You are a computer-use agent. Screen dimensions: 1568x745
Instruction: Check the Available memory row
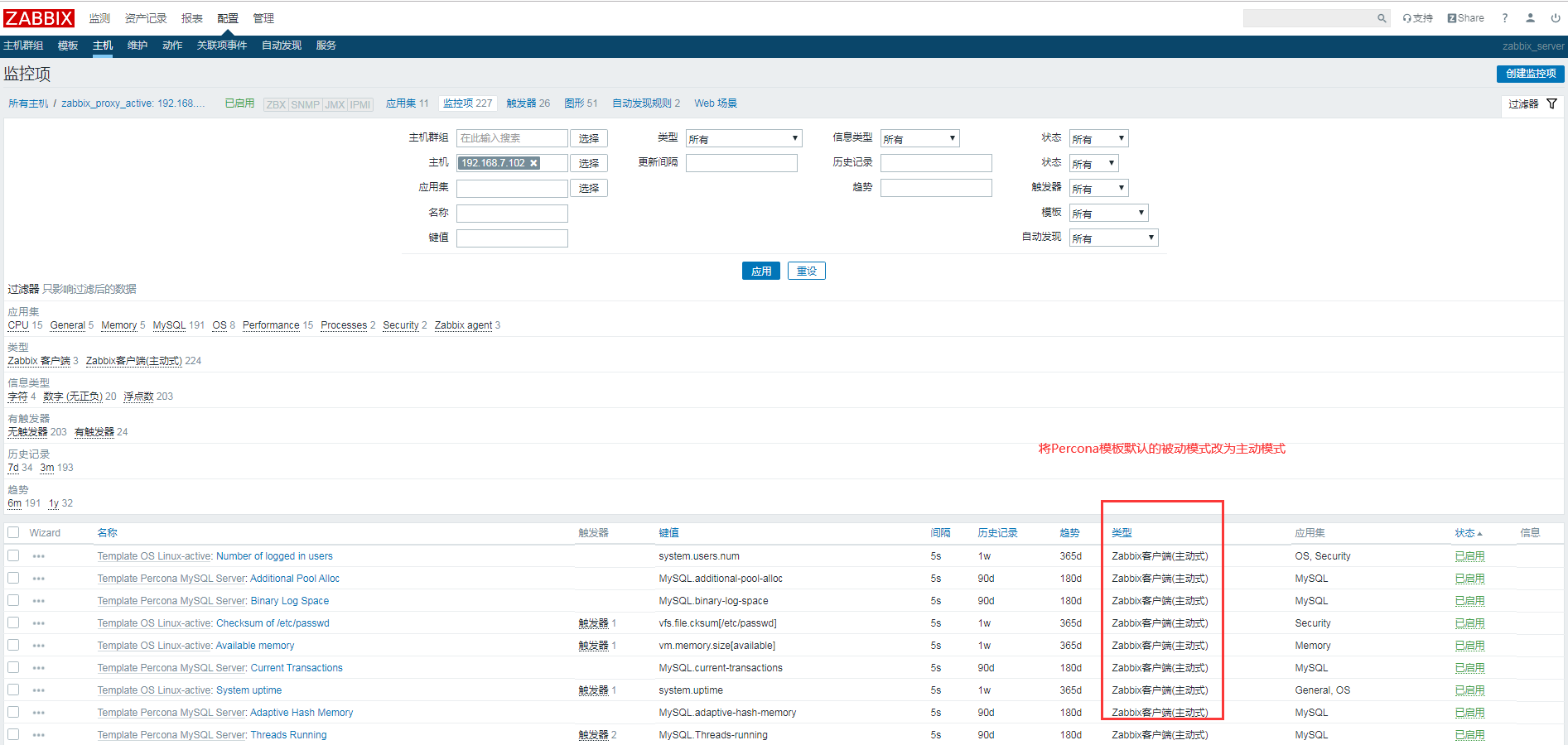[13, 645]
